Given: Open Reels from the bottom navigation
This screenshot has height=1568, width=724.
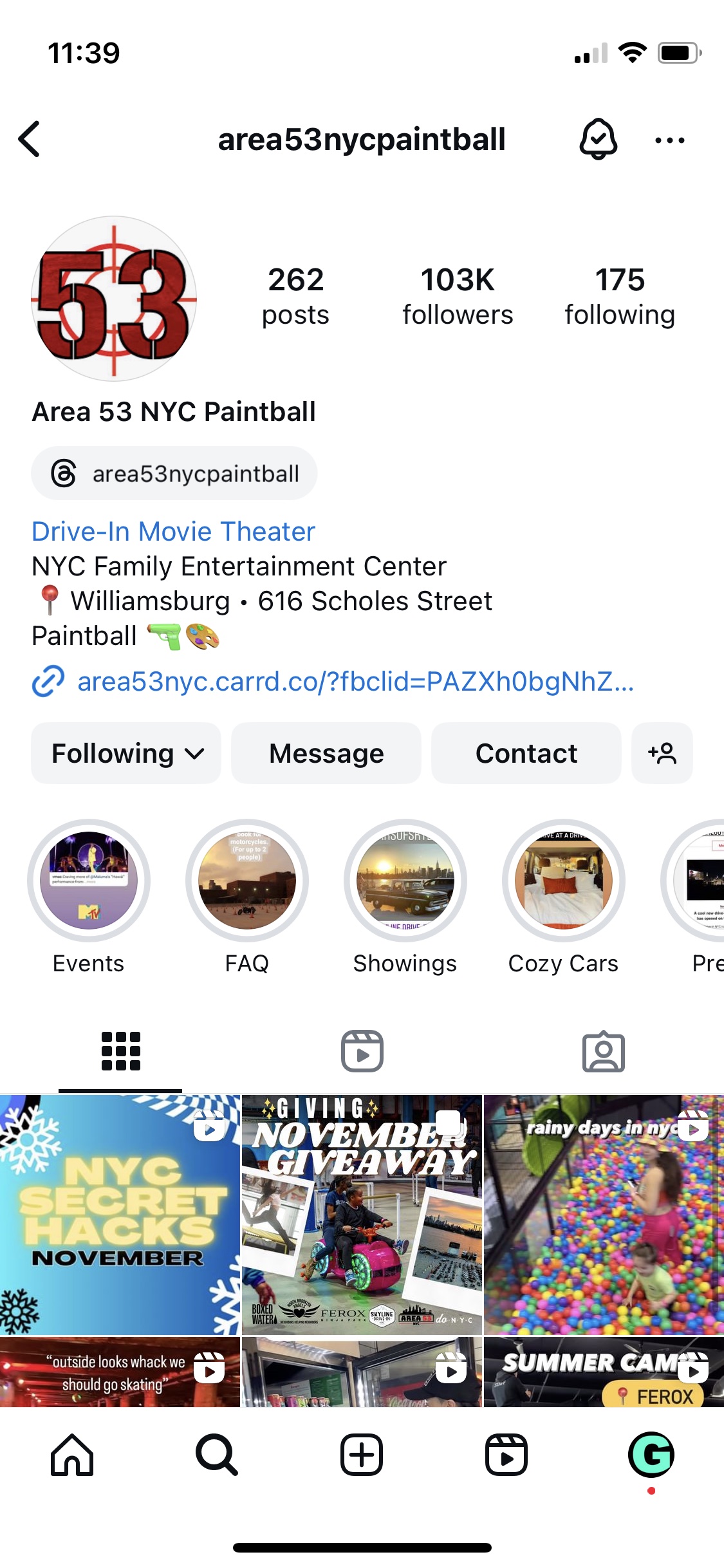Looking at the screenshot, I should (x=506, y=1455).
